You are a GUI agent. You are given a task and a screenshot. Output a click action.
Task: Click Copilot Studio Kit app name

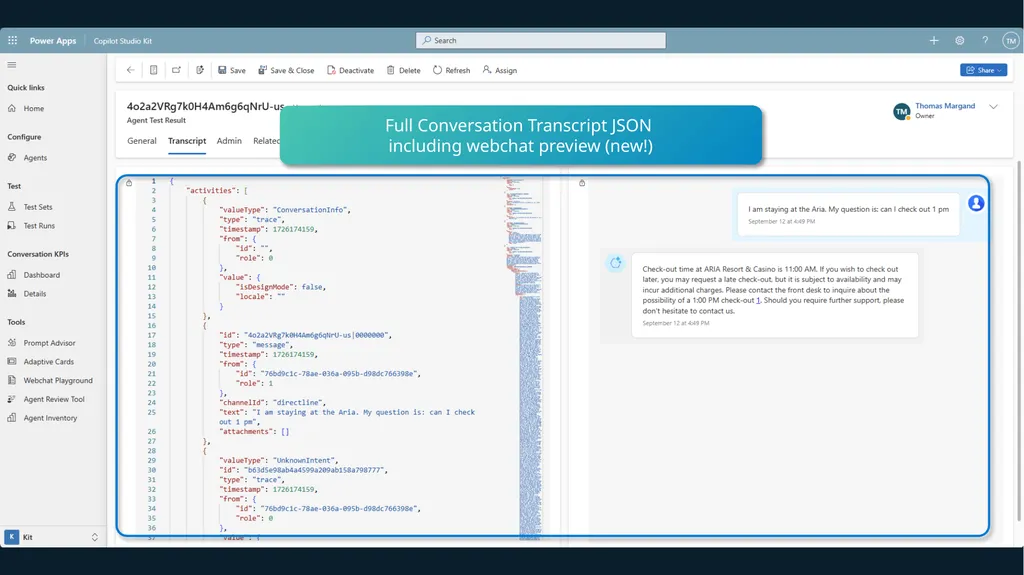click(123, 41)
